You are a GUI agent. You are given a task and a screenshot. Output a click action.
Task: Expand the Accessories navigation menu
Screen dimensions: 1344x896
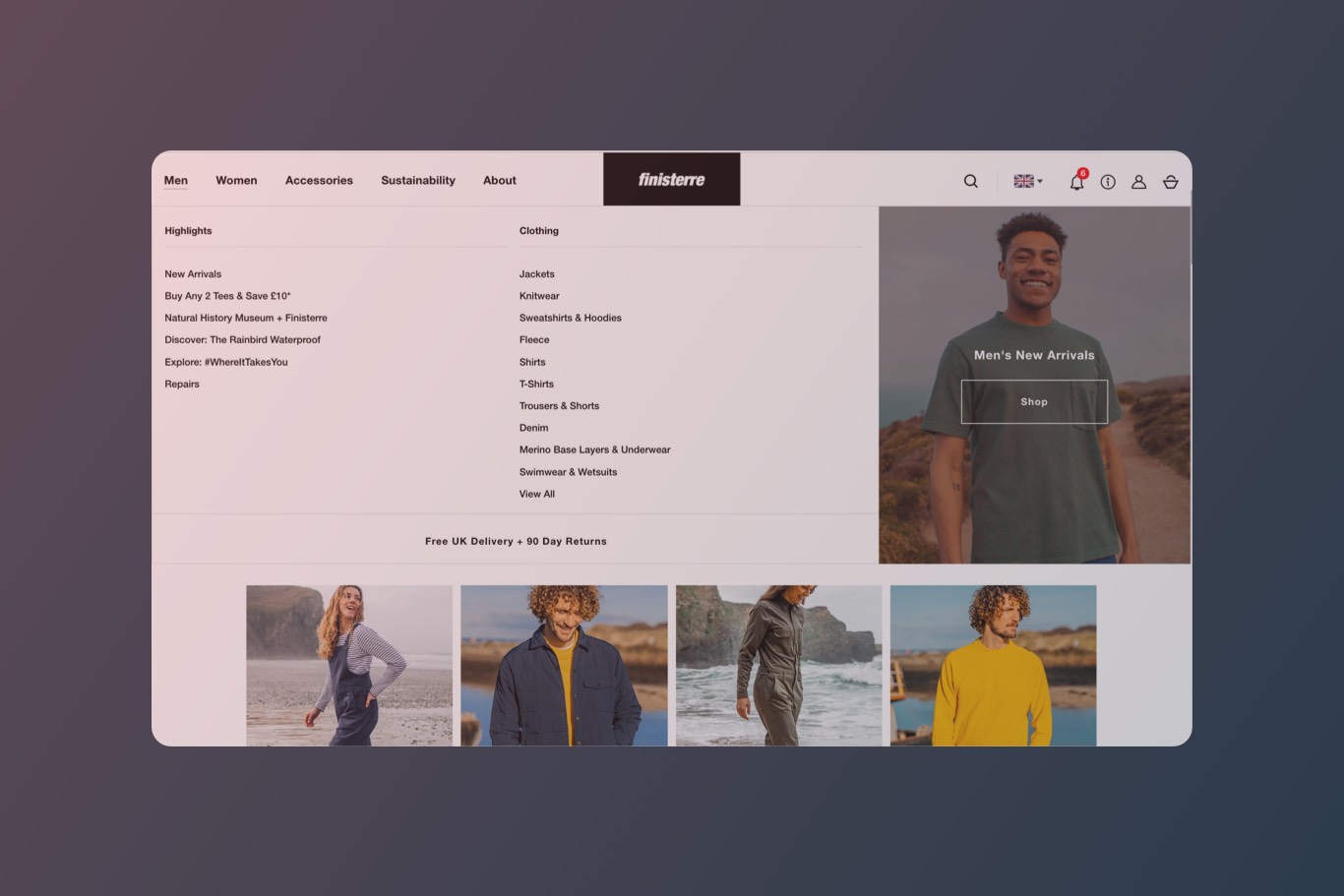(318, 180)
